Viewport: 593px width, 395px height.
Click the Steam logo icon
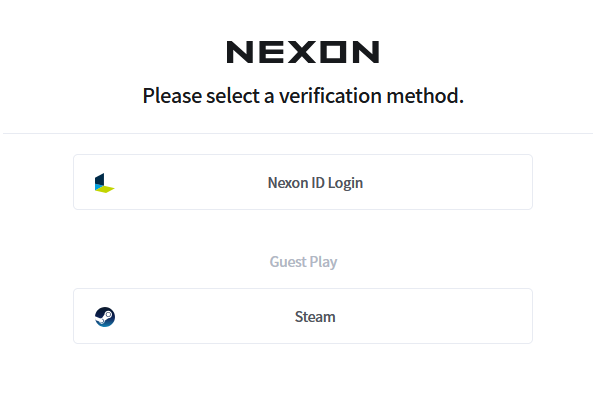pos(105,317)
